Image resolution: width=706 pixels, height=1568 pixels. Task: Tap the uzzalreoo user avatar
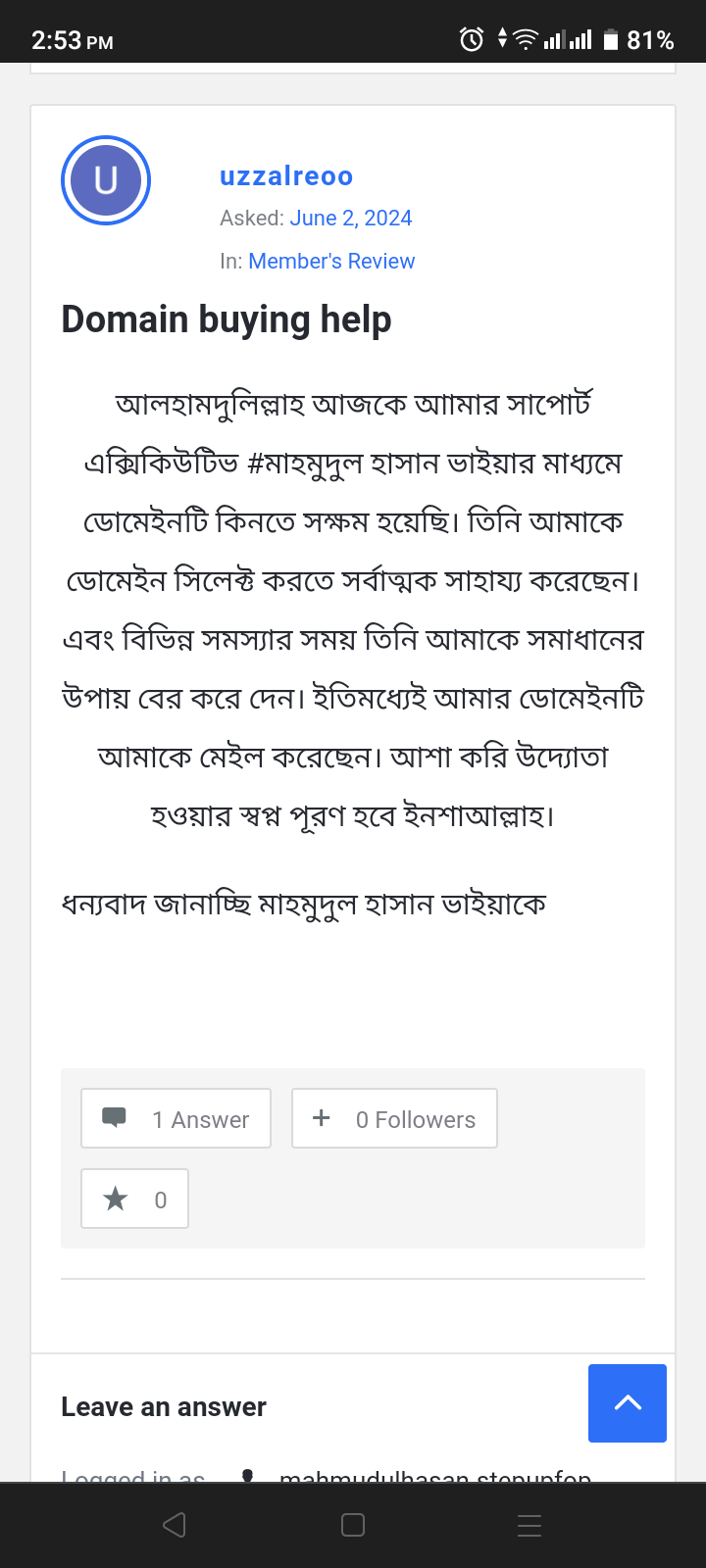coord(106,180)
